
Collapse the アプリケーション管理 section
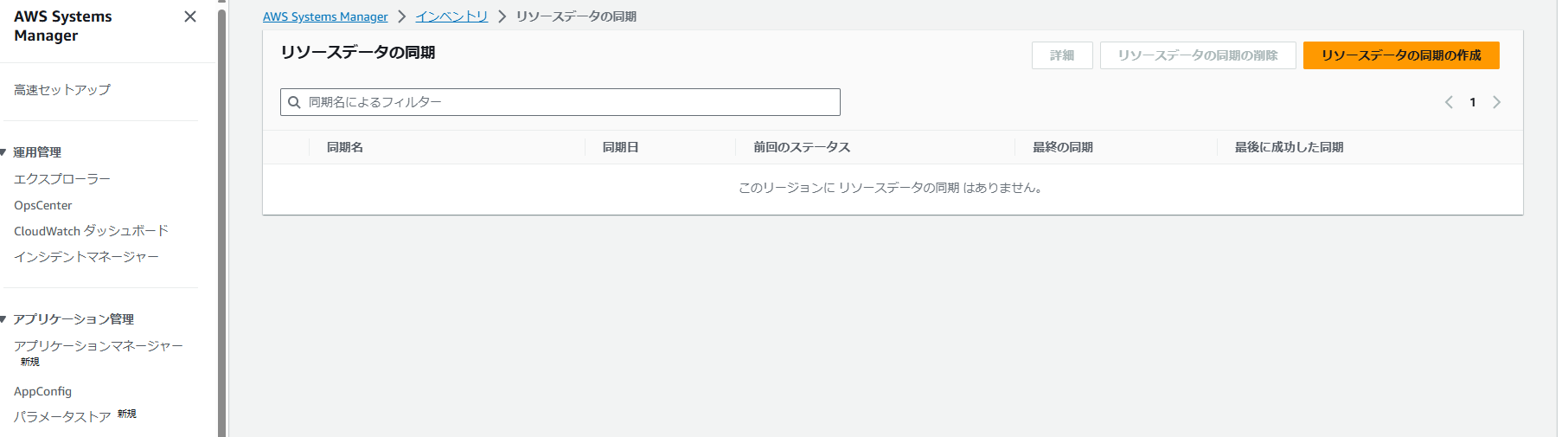click(4, 319)
